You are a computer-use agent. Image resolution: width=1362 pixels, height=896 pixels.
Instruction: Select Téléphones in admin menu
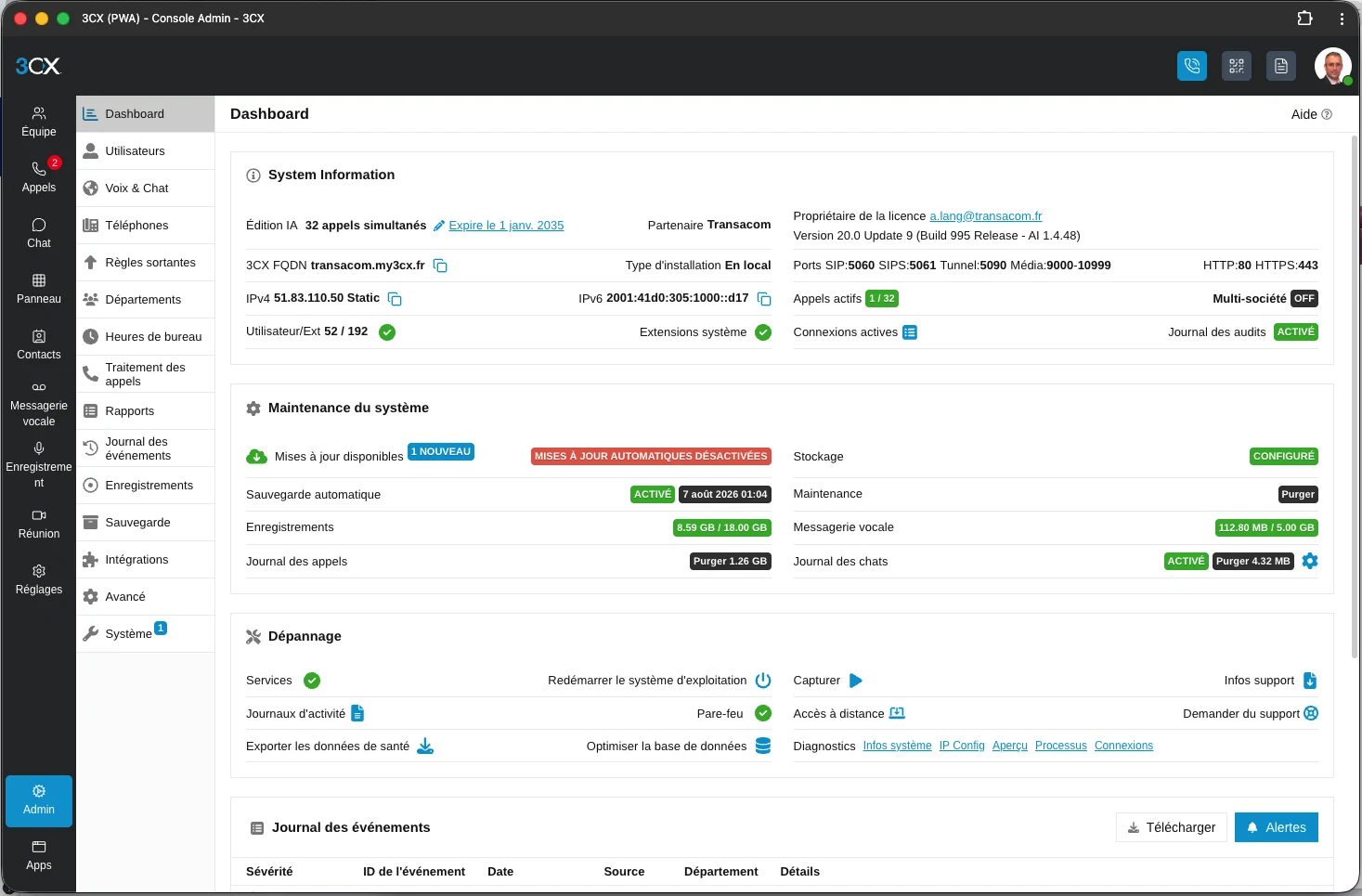[x=145, y=226]
